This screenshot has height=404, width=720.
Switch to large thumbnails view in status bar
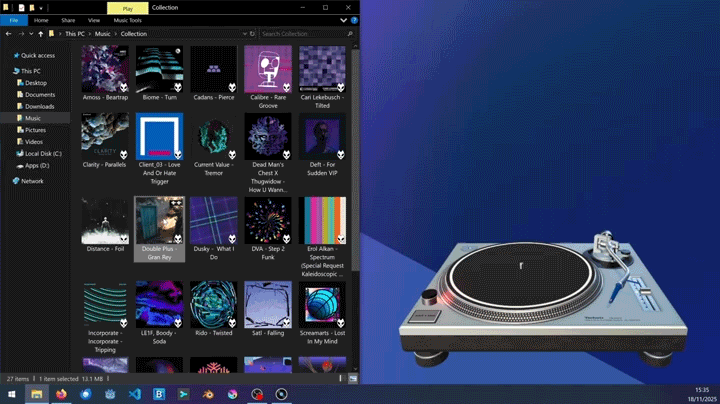pos(352,380)
